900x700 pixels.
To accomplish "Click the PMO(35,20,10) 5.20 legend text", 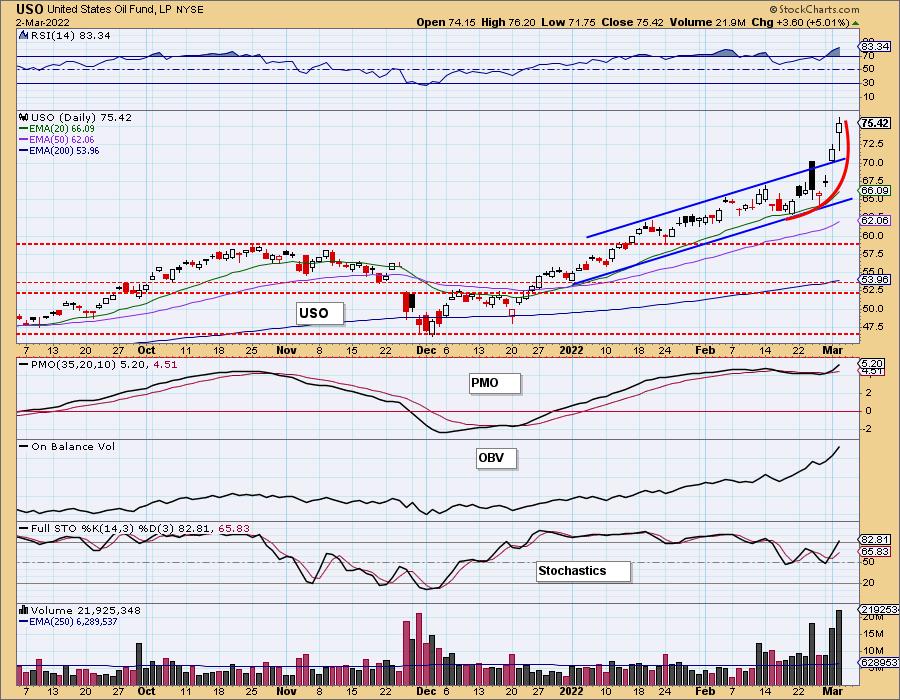I will click(x=90, y=364).
